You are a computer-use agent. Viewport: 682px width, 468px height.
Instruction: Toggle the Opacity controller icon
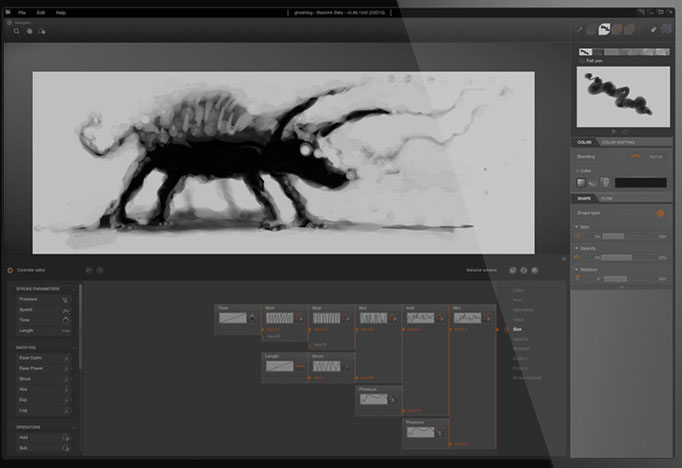(x=577, y=257)
